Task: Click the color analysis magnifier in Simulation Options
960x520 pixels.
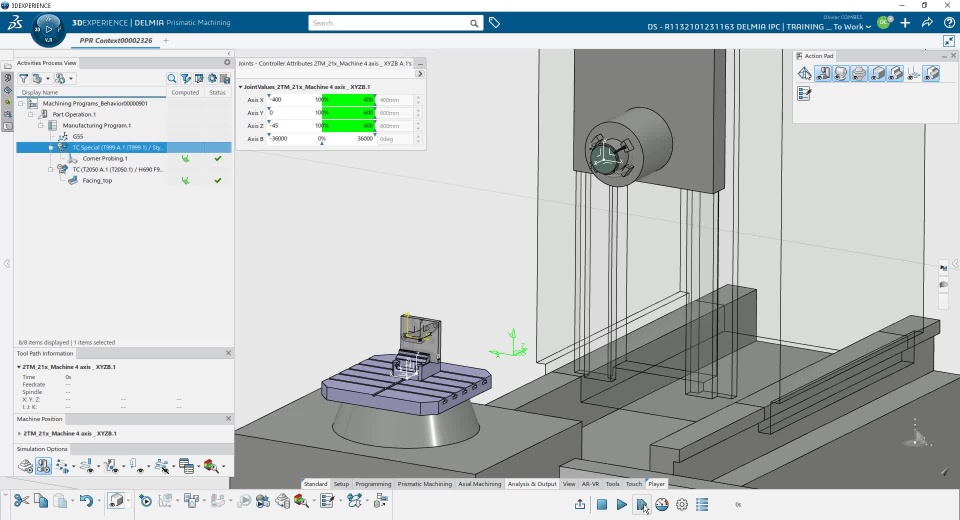Action: [211, 466]
